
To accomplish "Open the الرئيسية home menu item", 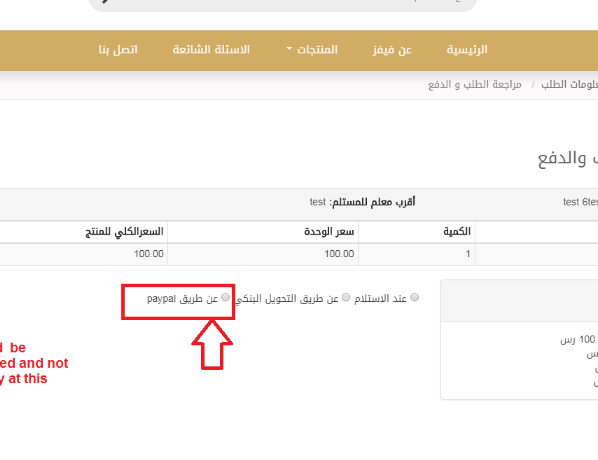I will pyautogui.click(x=467, y=50).
